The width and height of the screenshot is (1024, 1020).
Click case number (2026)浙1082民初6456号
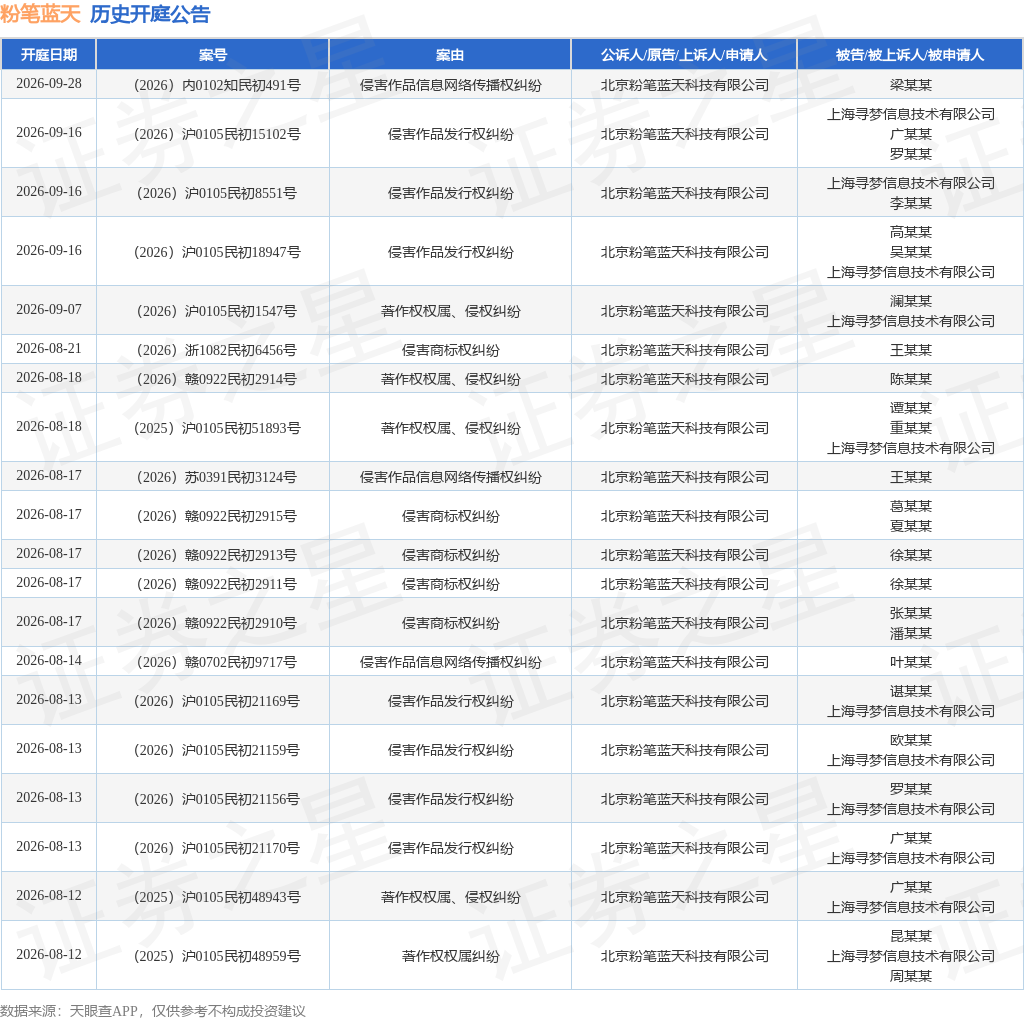click(217, 350)
